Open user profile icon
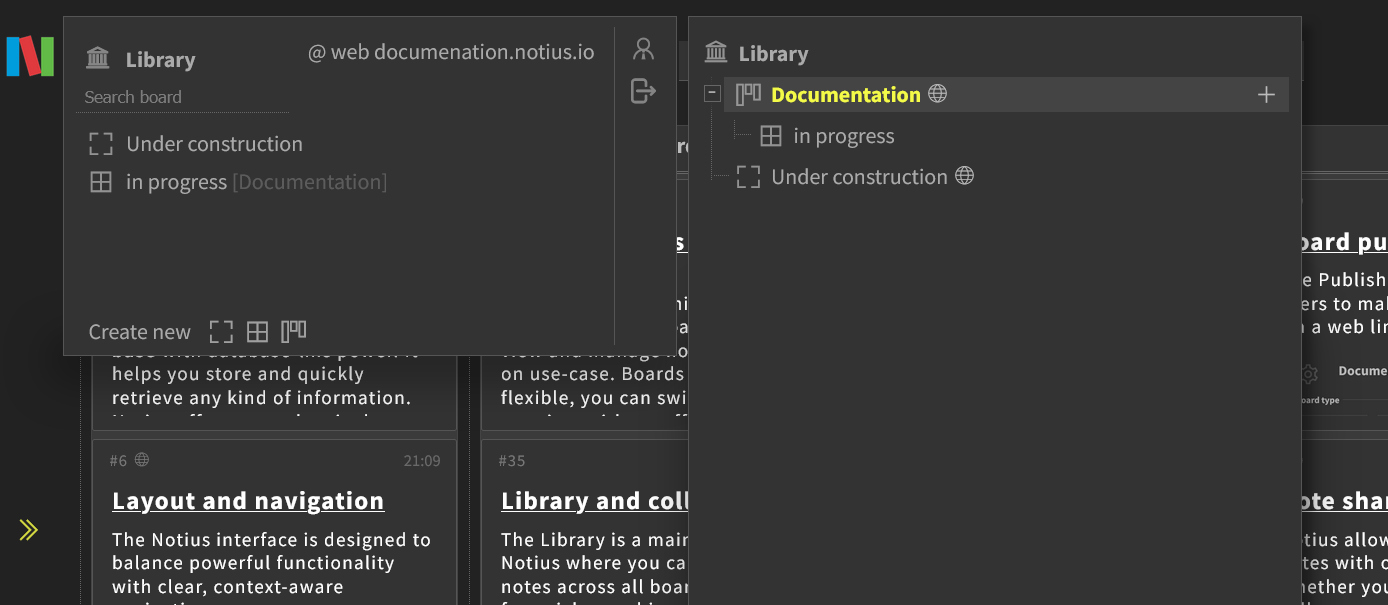This screenshot has width=1388, height=605. [644, 48]
